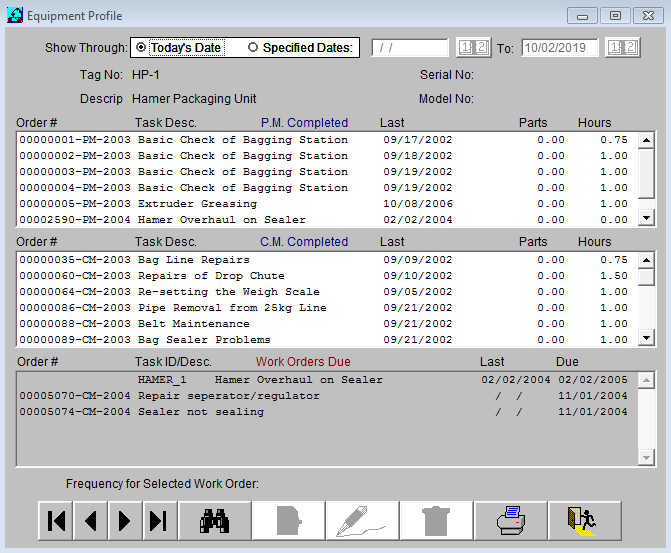This screenshot has width=671, height=553.
Task: Click the delete trash can icon
Action: point(436,521)
